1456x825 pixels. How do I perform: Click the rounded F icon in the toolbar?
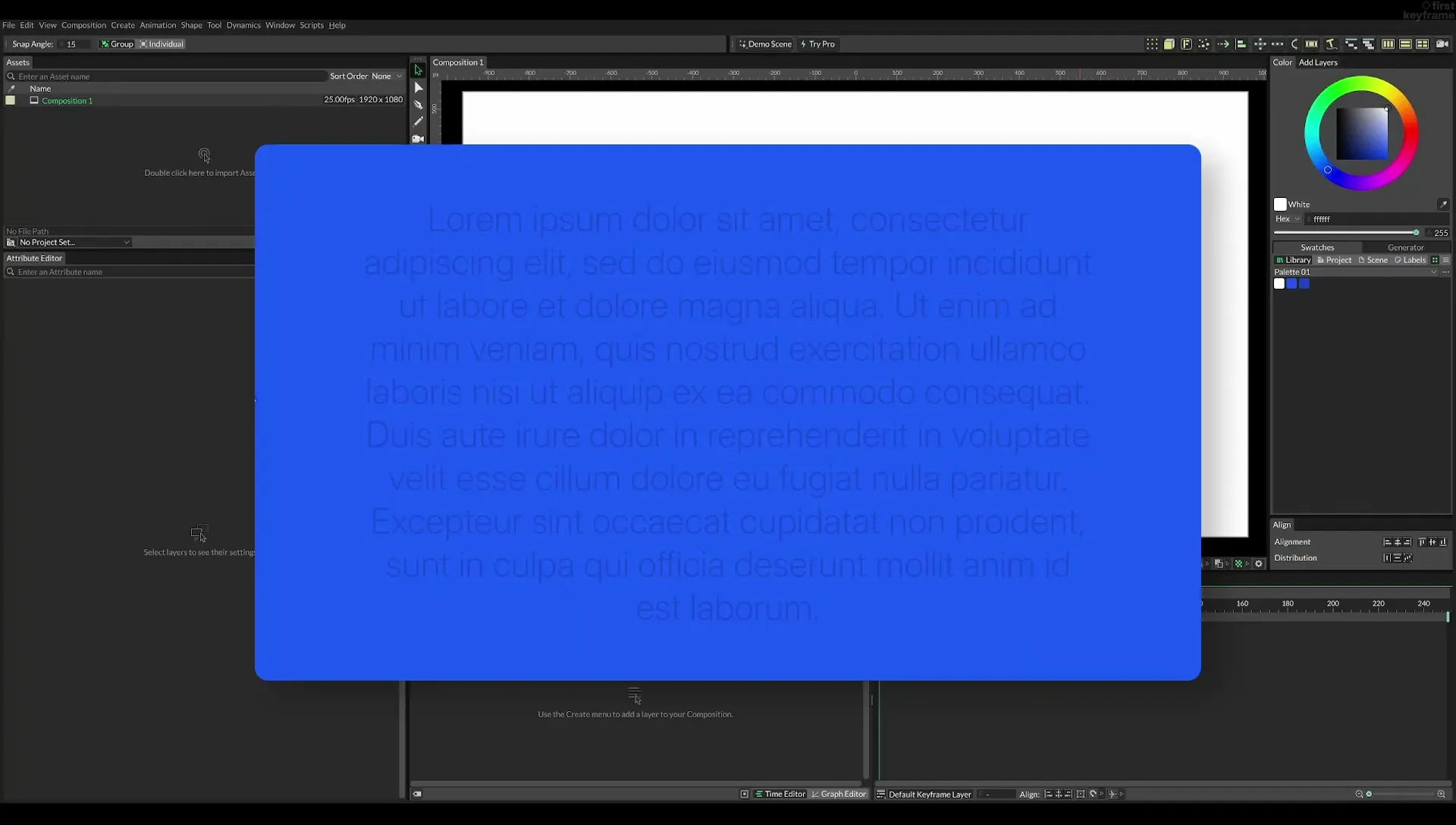tap(1187, 44)
